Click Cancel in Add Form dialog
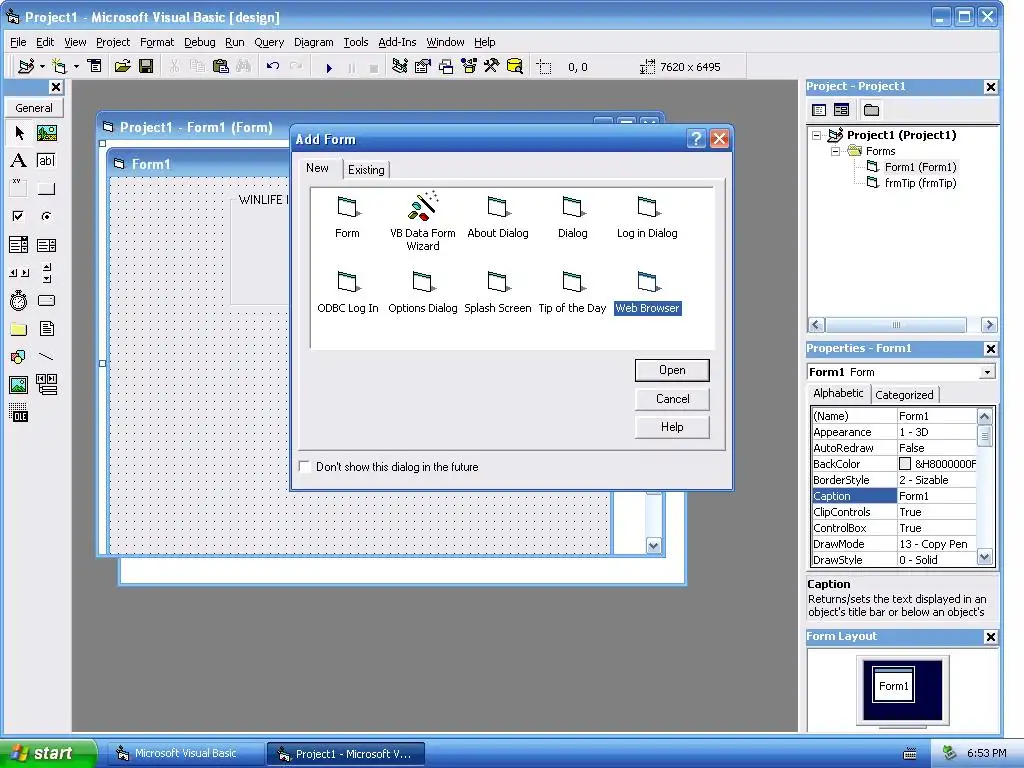Image resolution: width=1024 pixels, height=768 pixels. pyautogui.click(x=672, y=398)
